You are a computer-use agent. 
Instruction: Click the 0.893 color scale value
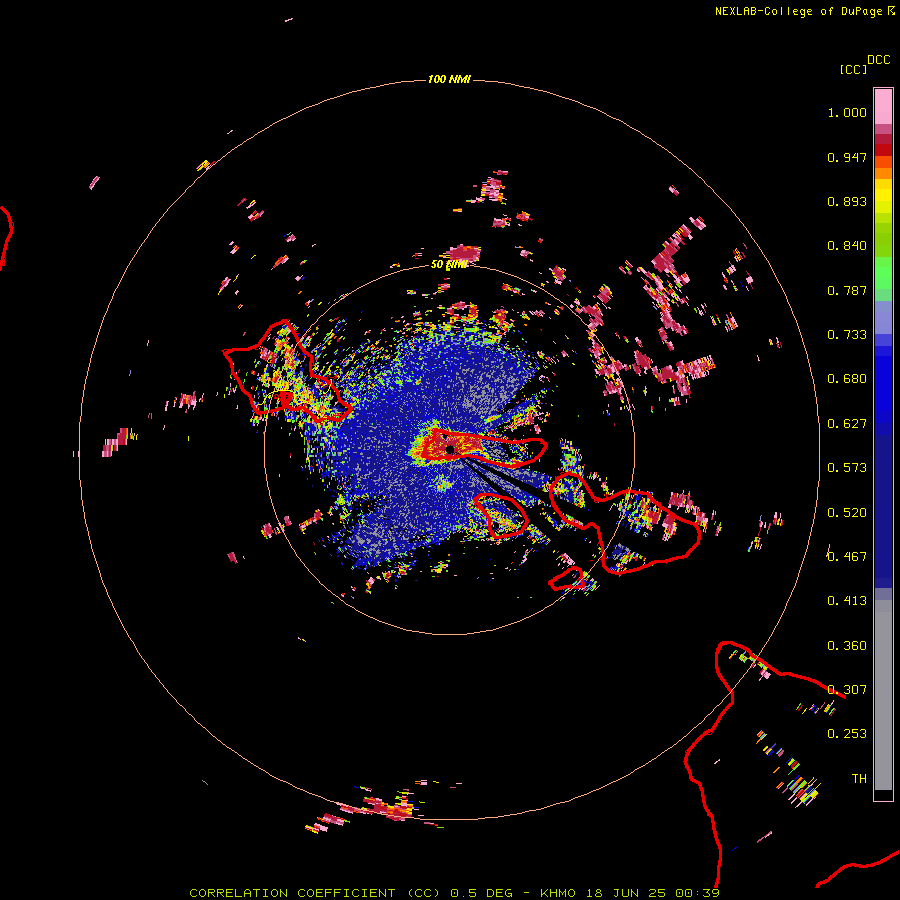point(847,201)
